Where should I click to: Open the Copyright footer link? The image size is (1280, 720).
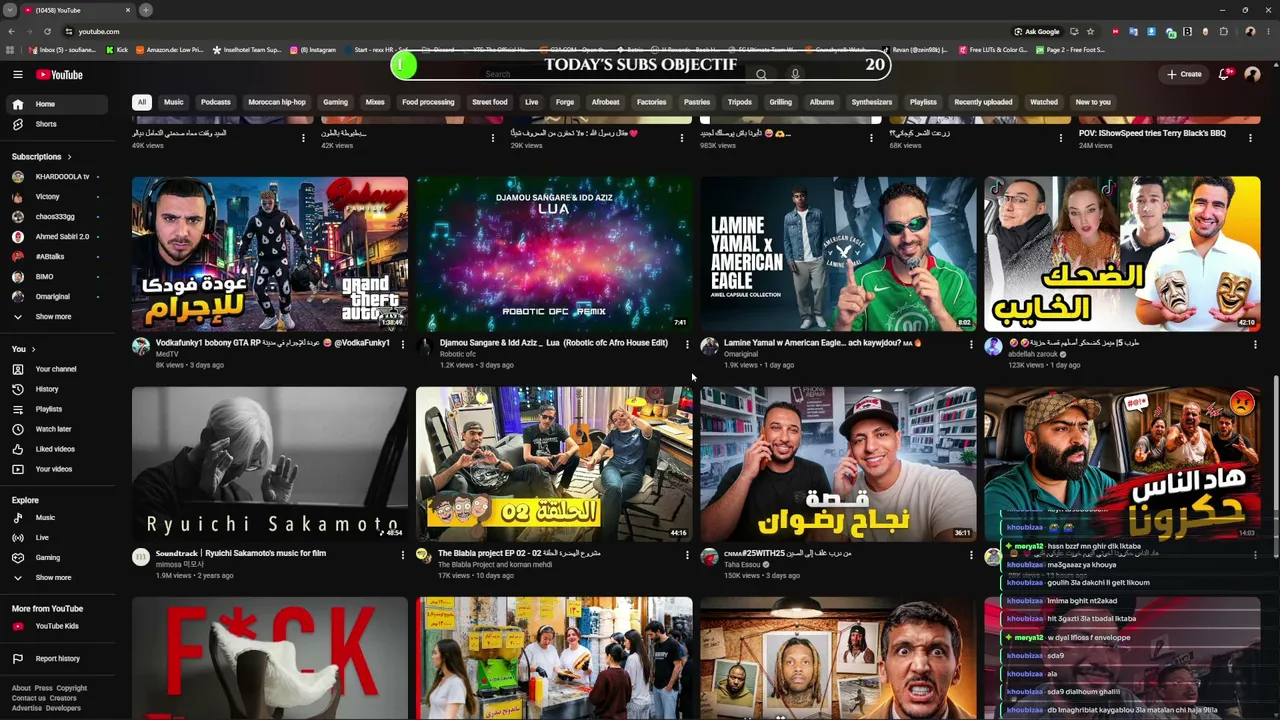tap(71, 688)
